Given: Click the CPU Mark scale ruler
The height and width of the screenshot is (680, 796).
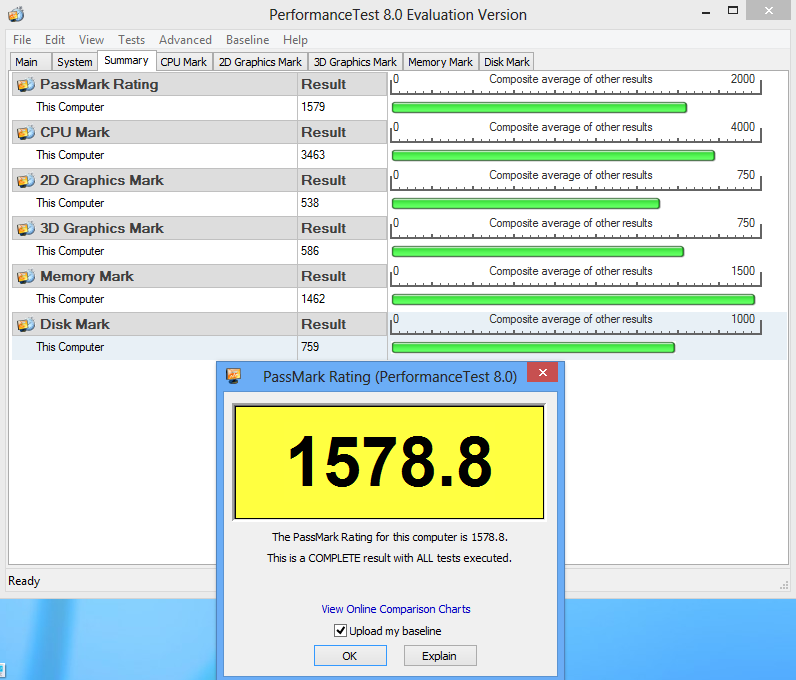Looking at the screenshot, I should 576,133.
